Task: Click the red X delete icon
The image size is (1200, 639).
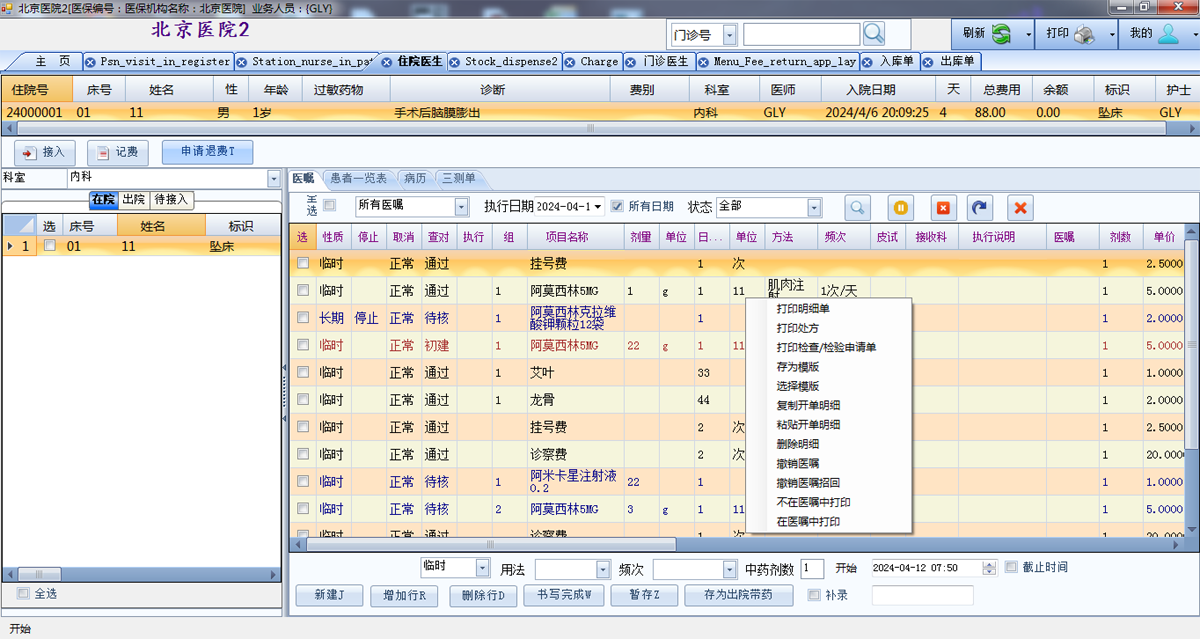Action: [1021, 207]
